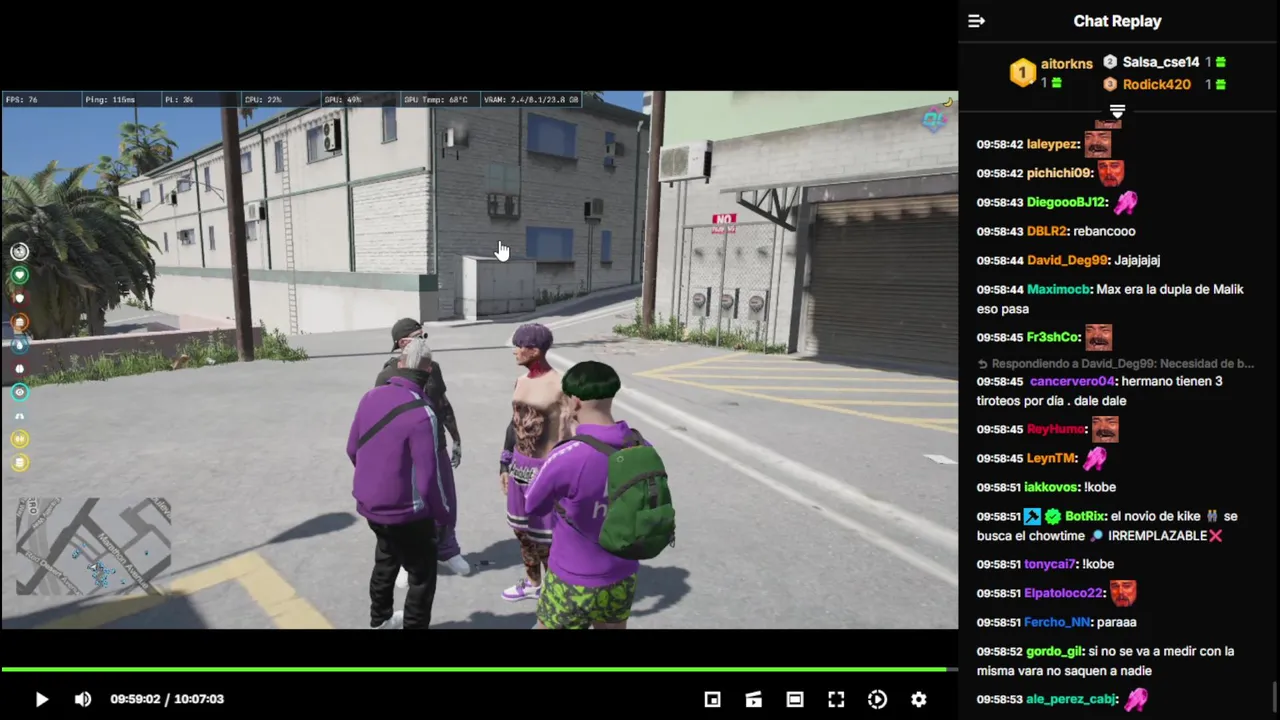Open Maximocb user card

click(1058, 289)
